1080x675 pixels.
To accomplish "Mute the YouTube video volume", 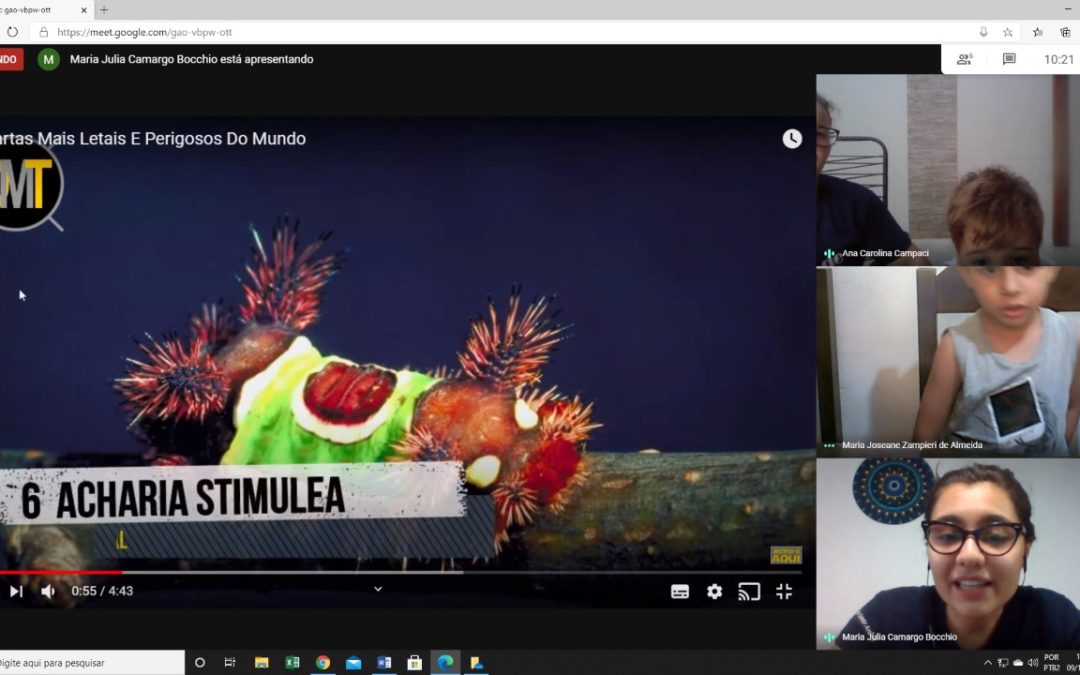I will (48, 591).
